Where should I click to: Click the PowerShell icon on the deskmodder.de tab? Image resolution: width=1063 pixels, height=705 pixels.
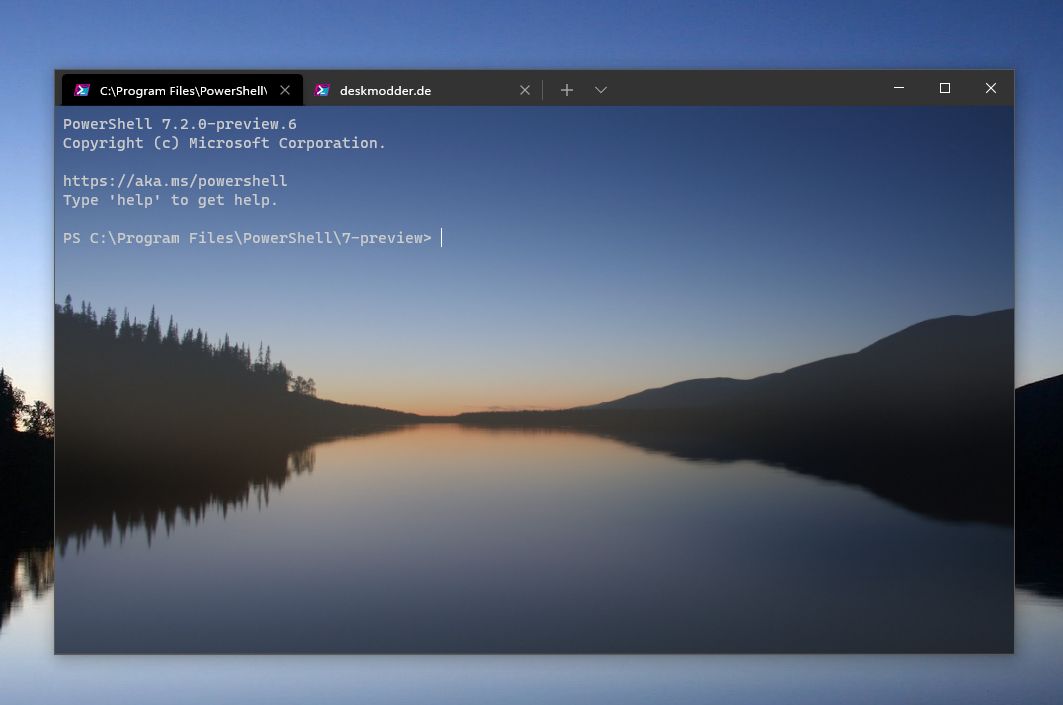tap(322, 90)
